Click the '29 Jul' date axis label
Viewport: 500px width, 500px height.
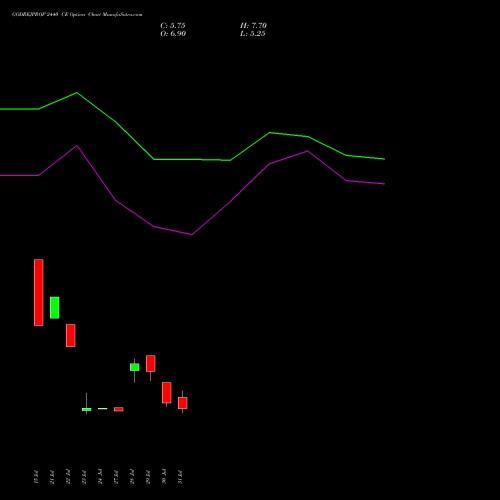pos(148,477)
